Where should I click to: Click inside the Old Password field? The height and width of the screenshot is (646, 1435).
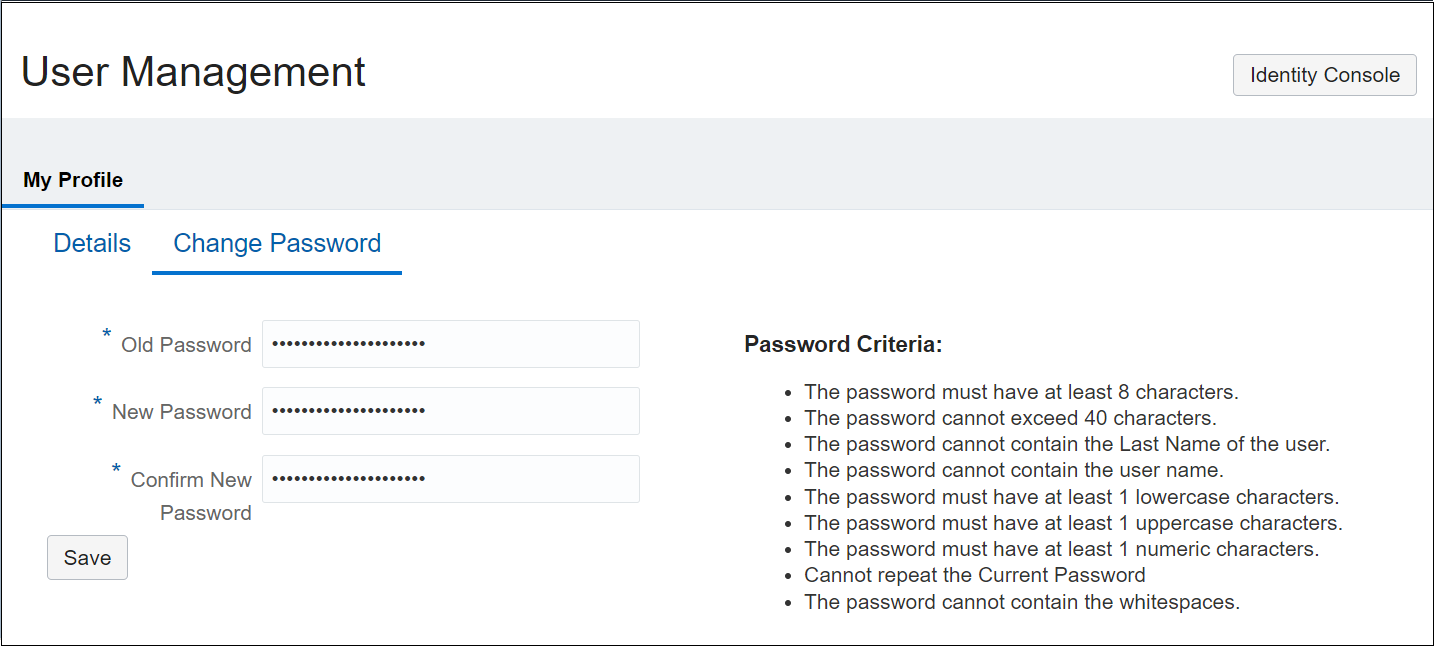point(450,343)
